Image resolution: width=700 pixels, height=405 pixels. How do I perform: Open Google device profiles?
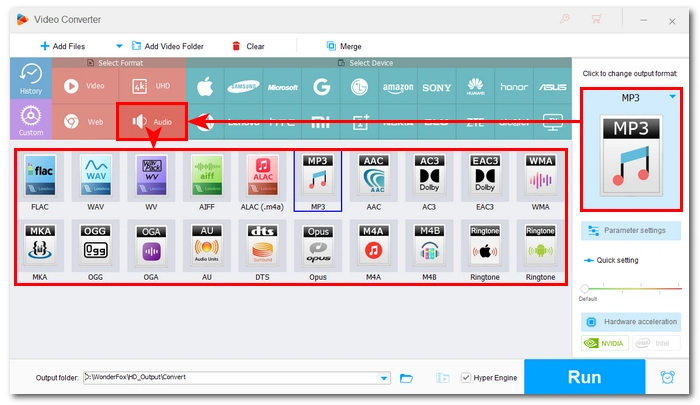click(321, 86)
